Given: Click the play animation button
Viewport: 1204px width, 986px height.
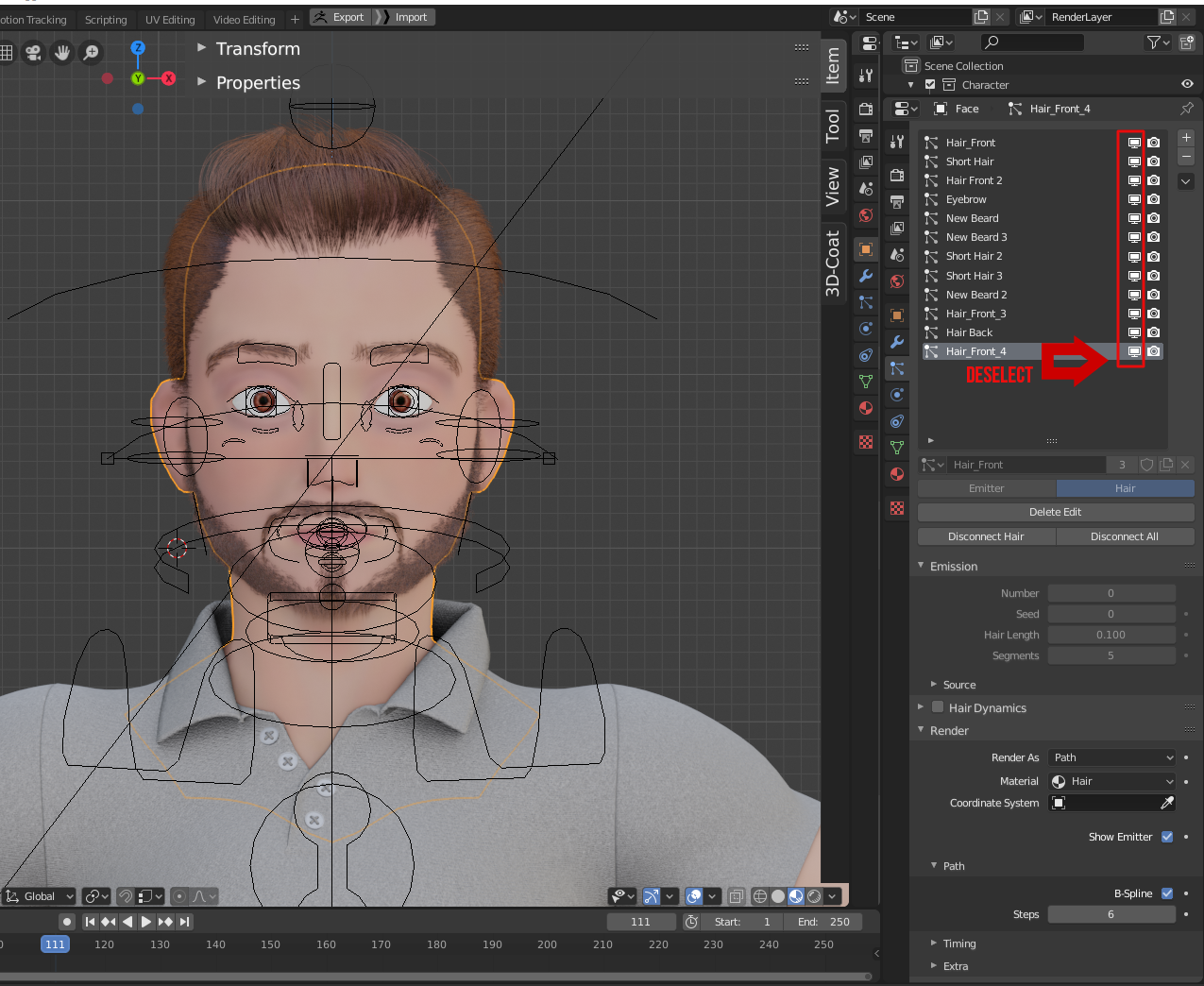Looking at the screenshot, I should coord(146,922).
